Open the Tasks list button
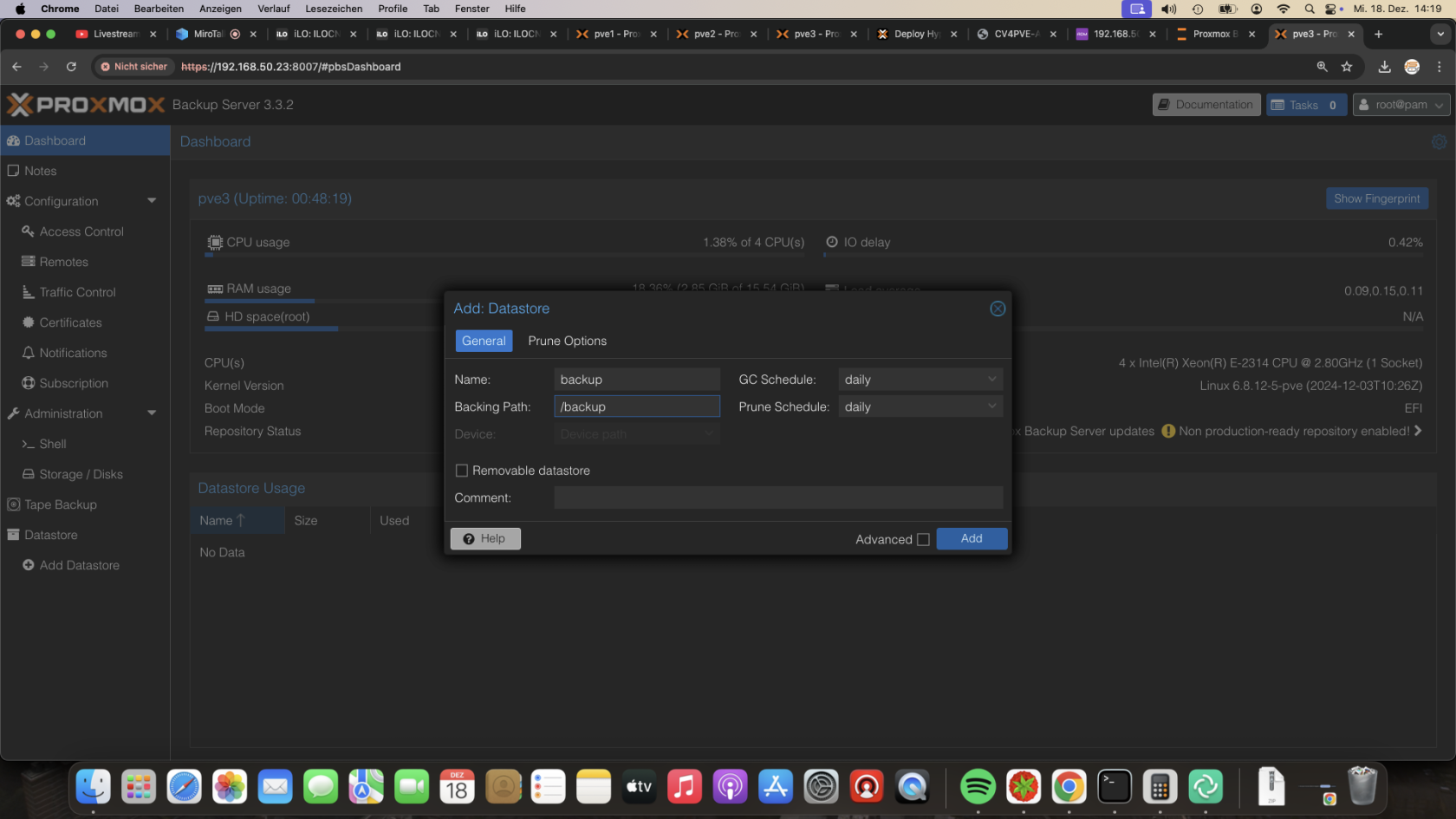 tap(1306, 105)
